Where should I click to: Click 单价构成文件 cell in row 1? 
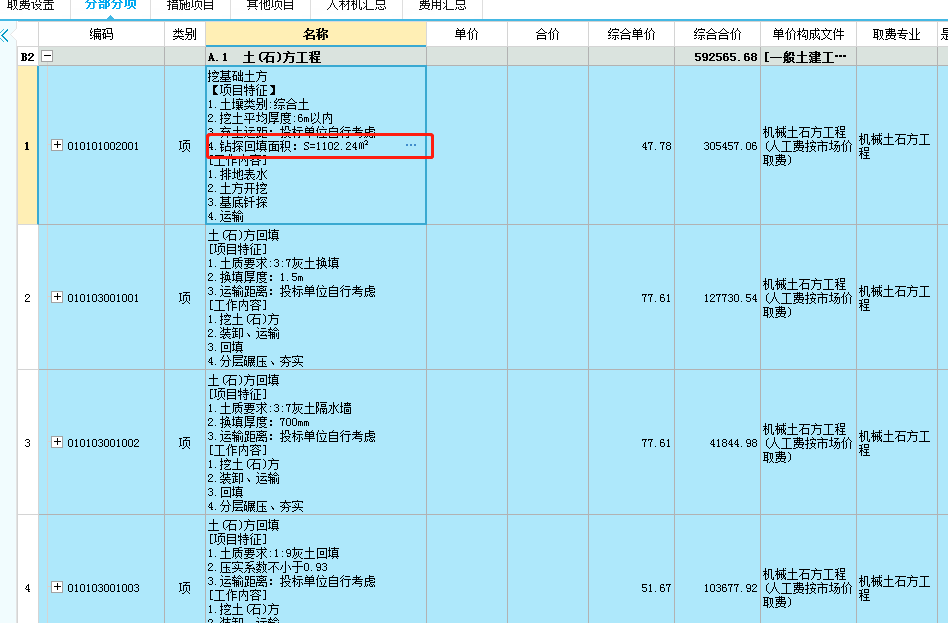pyautogui.click(x=808, y=146)
